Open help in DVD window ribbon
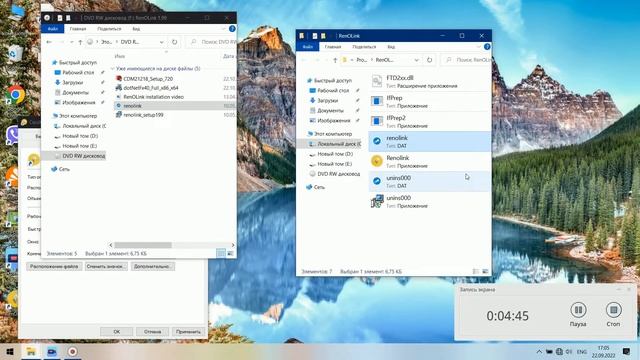Screen dimensions: 640x360 pyautogui.click(x=232, y=29)
